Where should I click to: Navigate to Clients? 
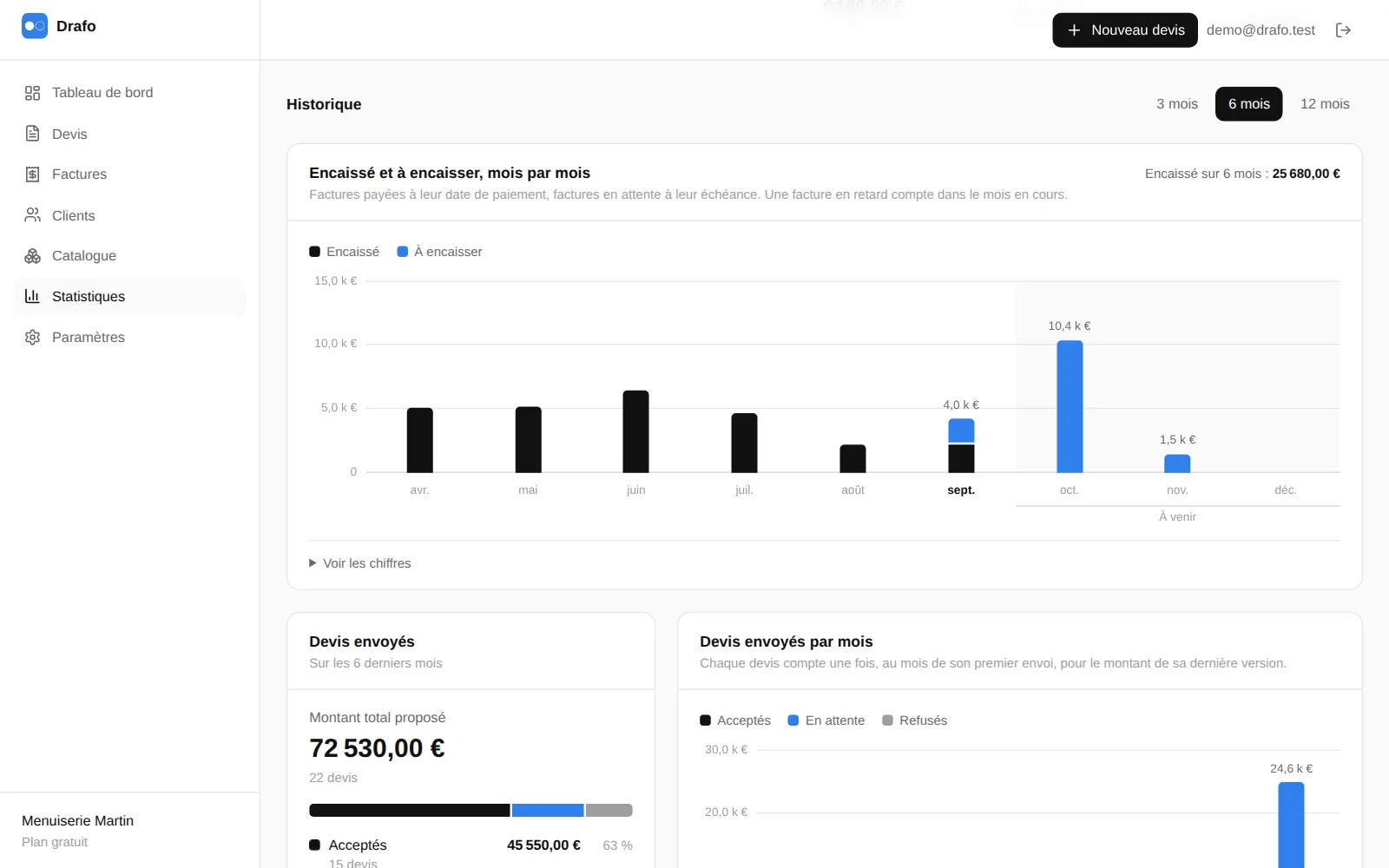coord(130,215)
